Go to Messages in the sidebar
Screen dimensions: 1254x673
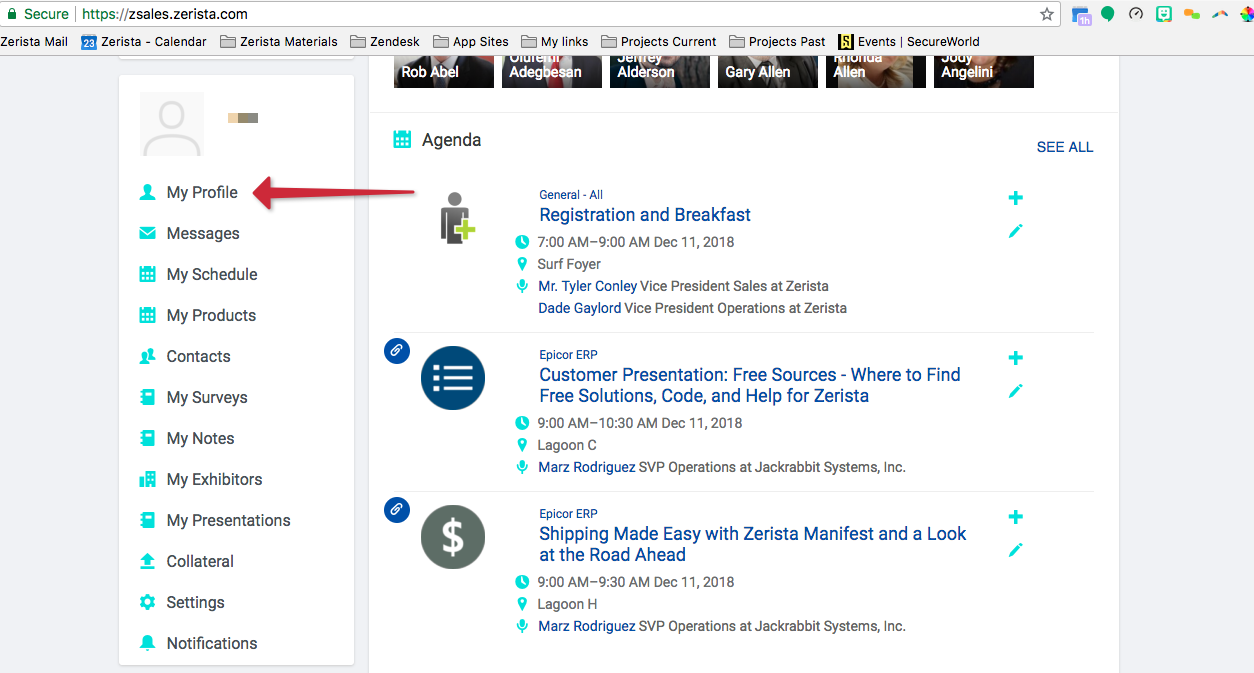pyautogui.click(x=203, y=234)
